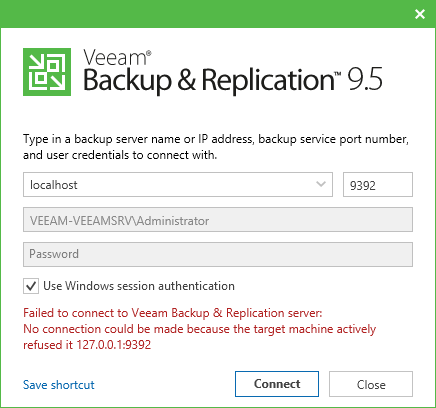Open the Save shortcut link
The width and height of the screenshot is (436, 408).
click(x=59, y=385)
